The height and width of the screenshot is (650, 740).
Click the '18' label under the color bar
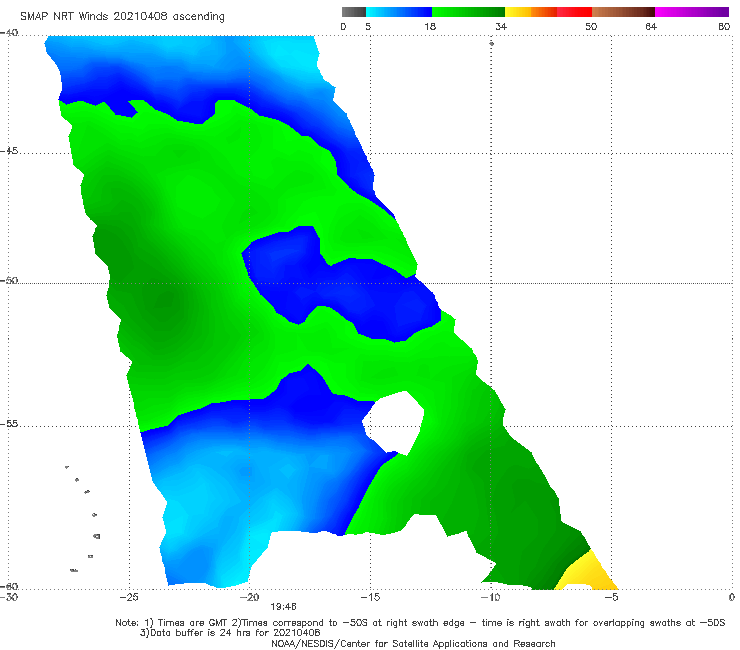tap(430, 26)
